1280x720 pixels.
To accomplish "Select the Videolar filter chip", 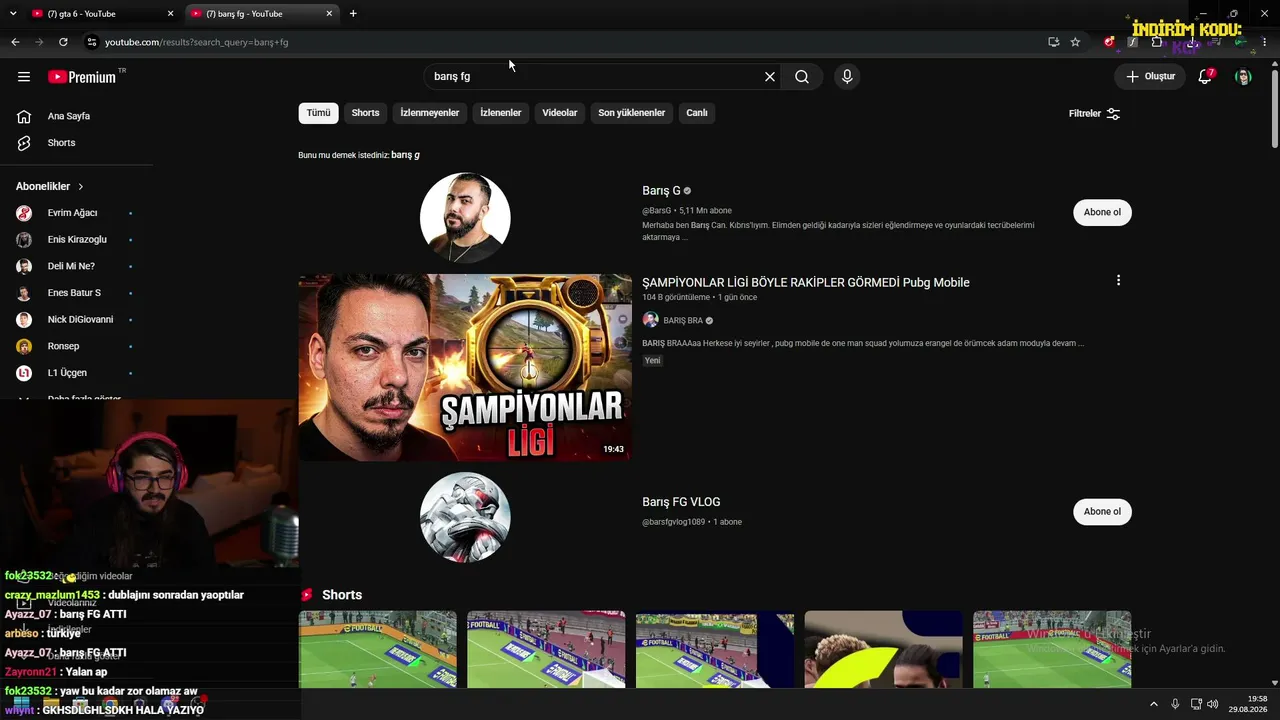I will coord(560,113).
